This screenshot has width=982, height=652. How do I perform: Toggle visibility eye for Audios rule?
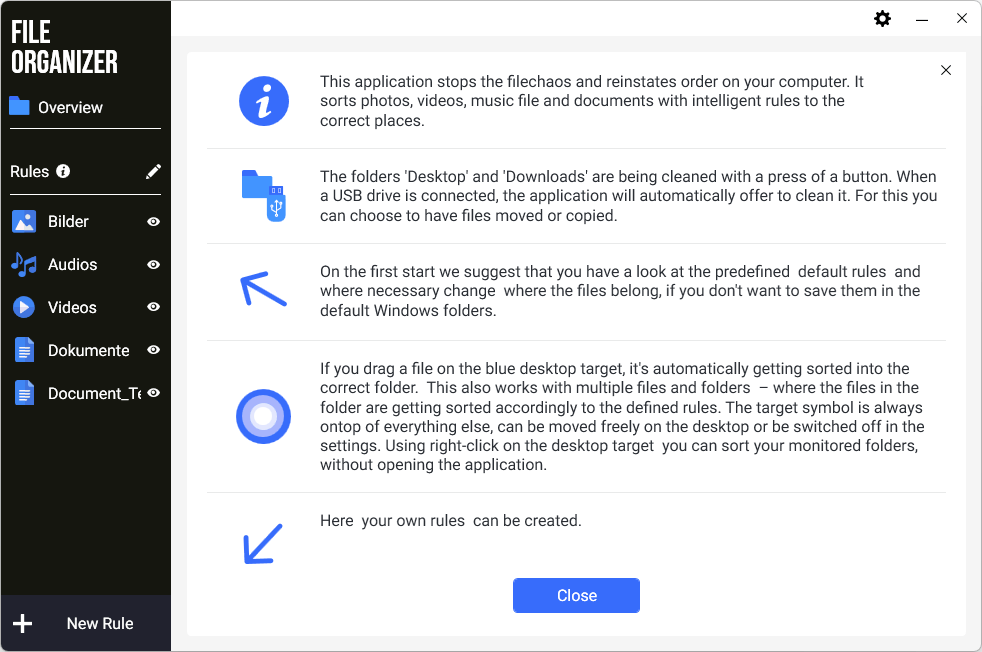point(153,265)
